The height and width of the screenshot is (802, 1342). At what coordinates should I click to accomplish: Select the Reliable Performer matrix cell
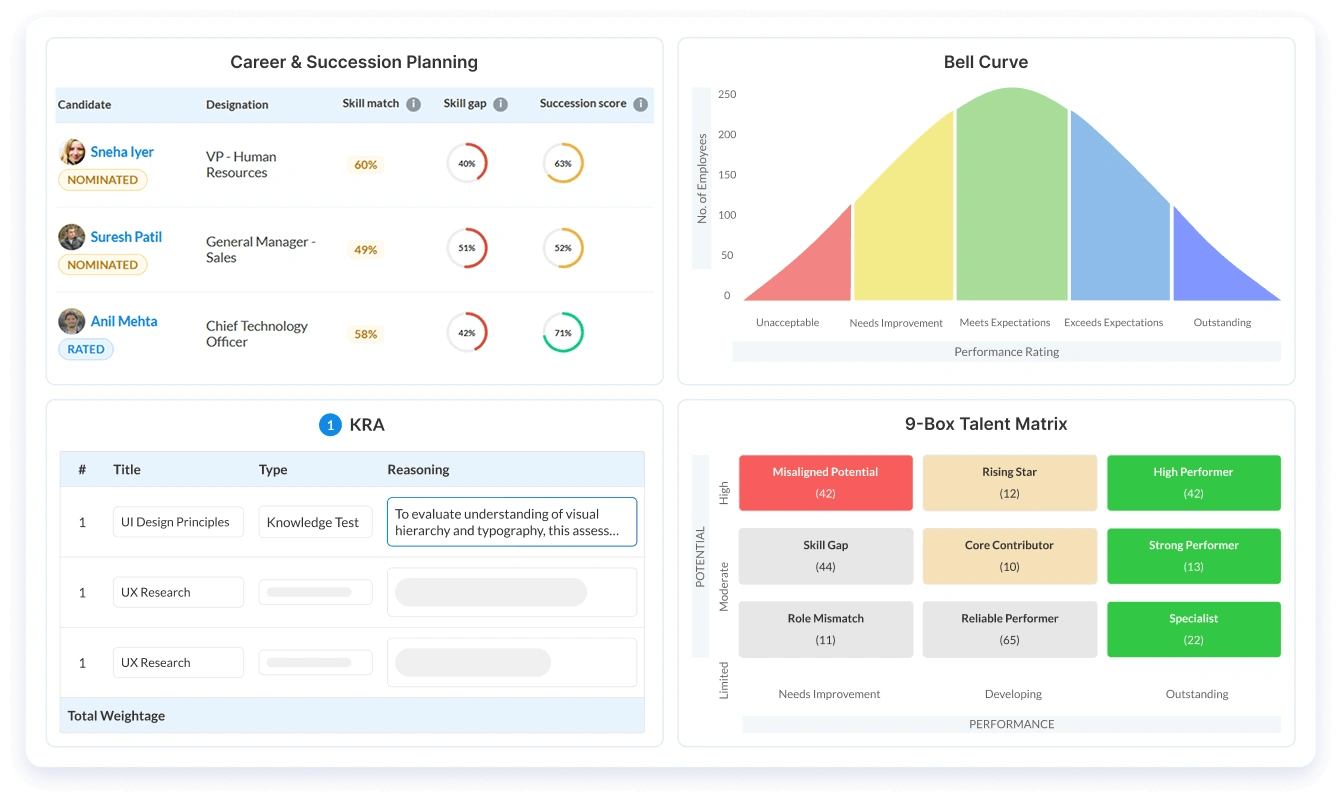[1010, 630]
